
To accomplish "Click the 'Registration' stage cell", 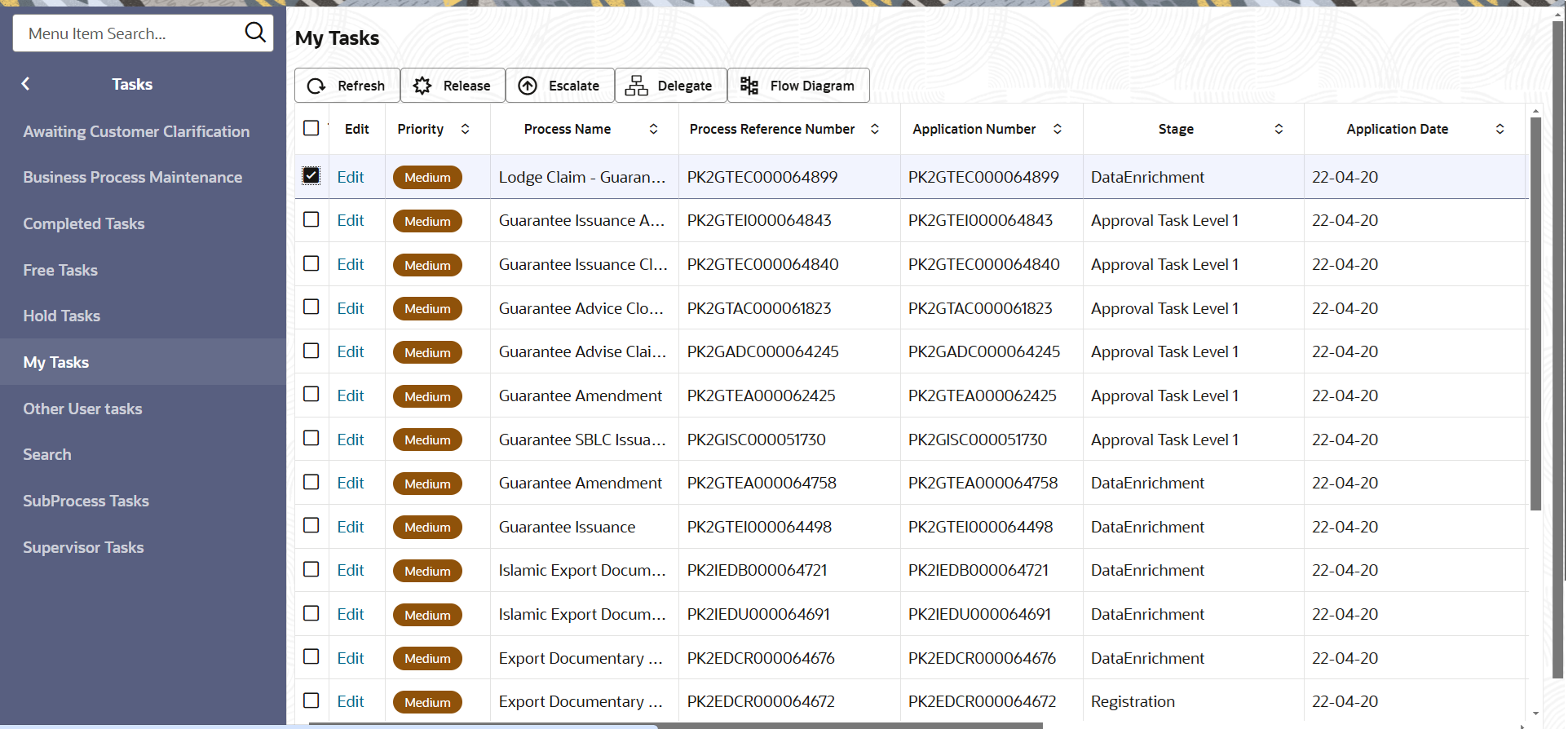I will click(1133, 701).
